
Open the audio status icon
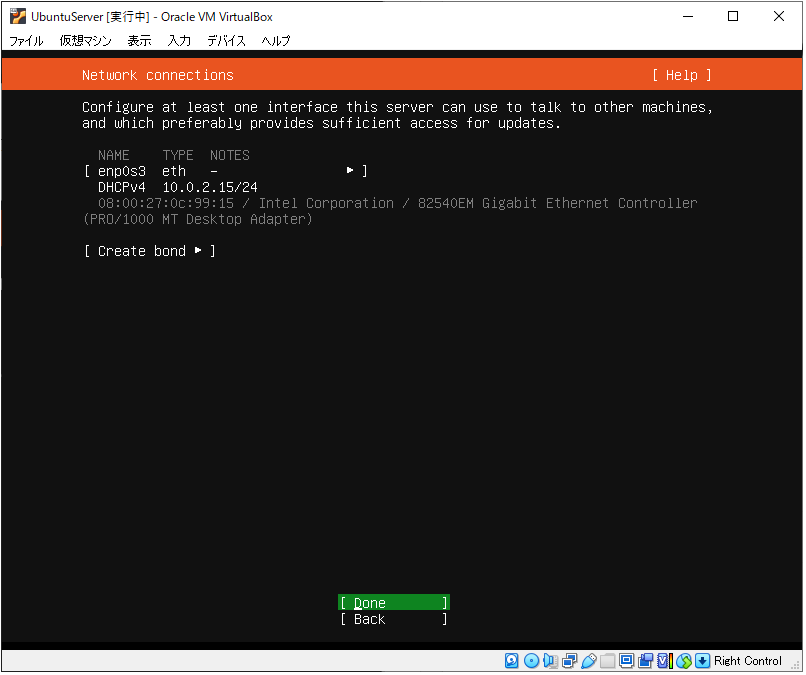pyautogui.click(x=550, y=661)
